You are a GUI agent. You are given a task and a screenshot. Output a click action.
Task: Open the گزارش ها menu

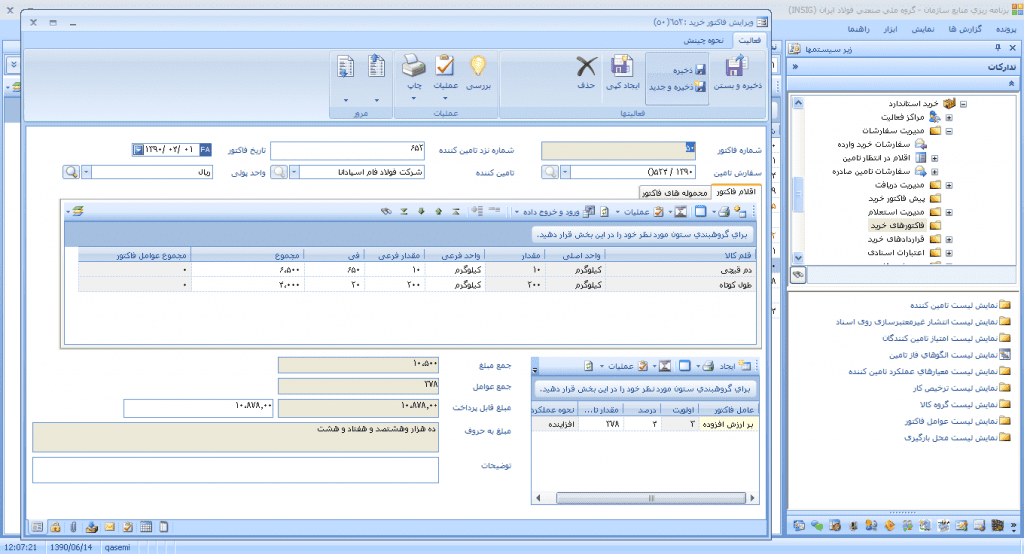pos(964,30)
